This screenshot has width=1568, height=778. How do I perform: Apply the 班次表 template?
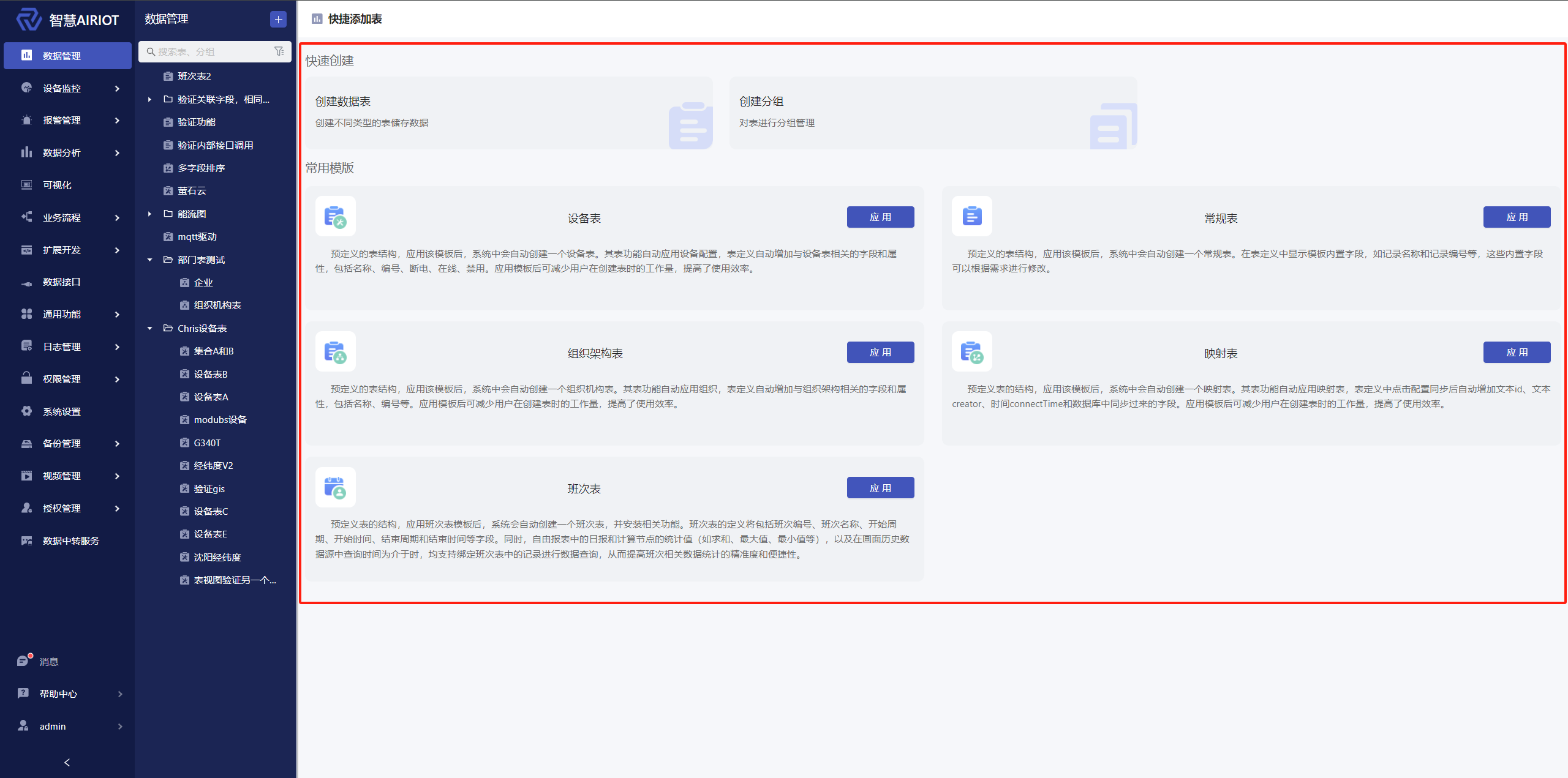point(880,488)
